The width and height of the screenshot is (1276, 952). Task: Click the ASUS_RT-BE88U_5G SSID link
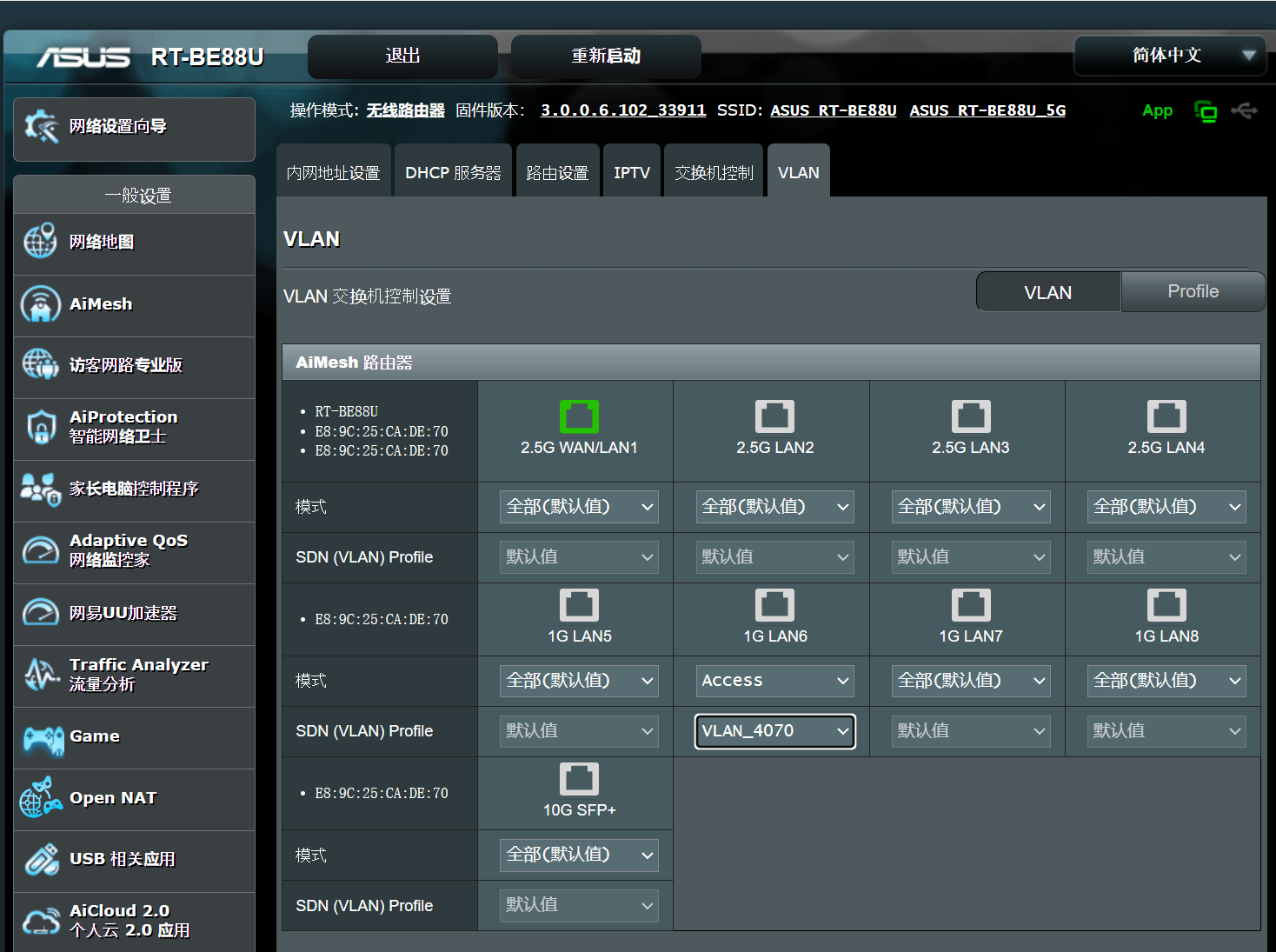[987, 110]
